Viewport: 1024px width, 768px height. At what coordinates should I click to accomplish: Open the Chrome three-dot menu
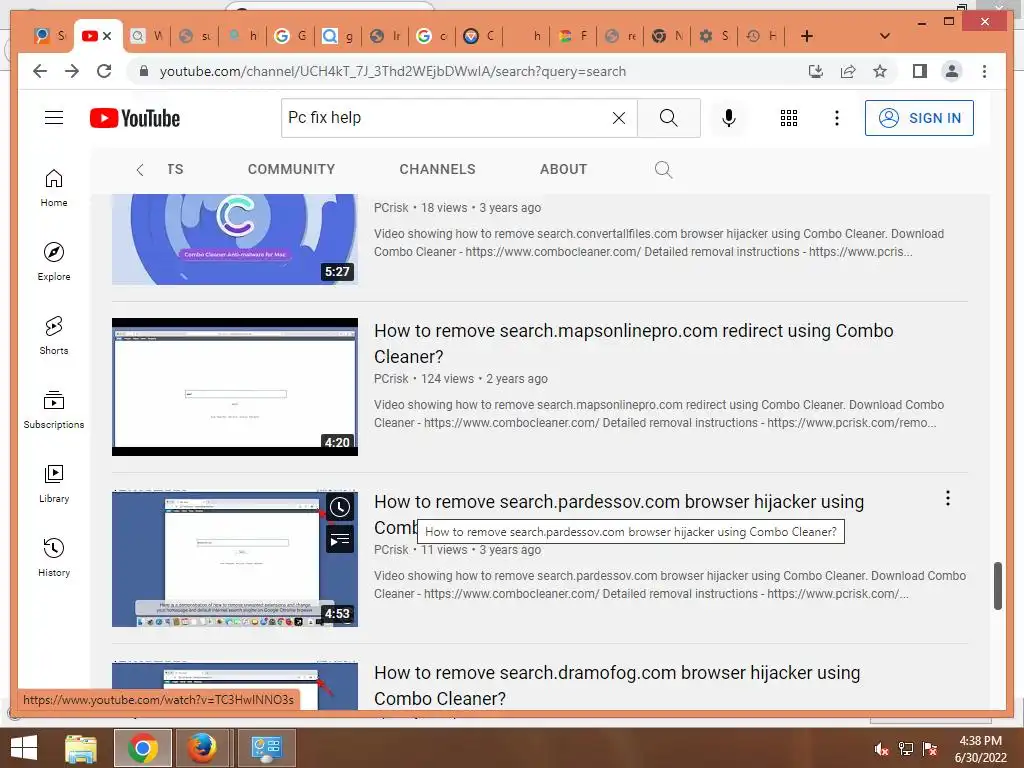pyautogui.click(x=984, y=71)
